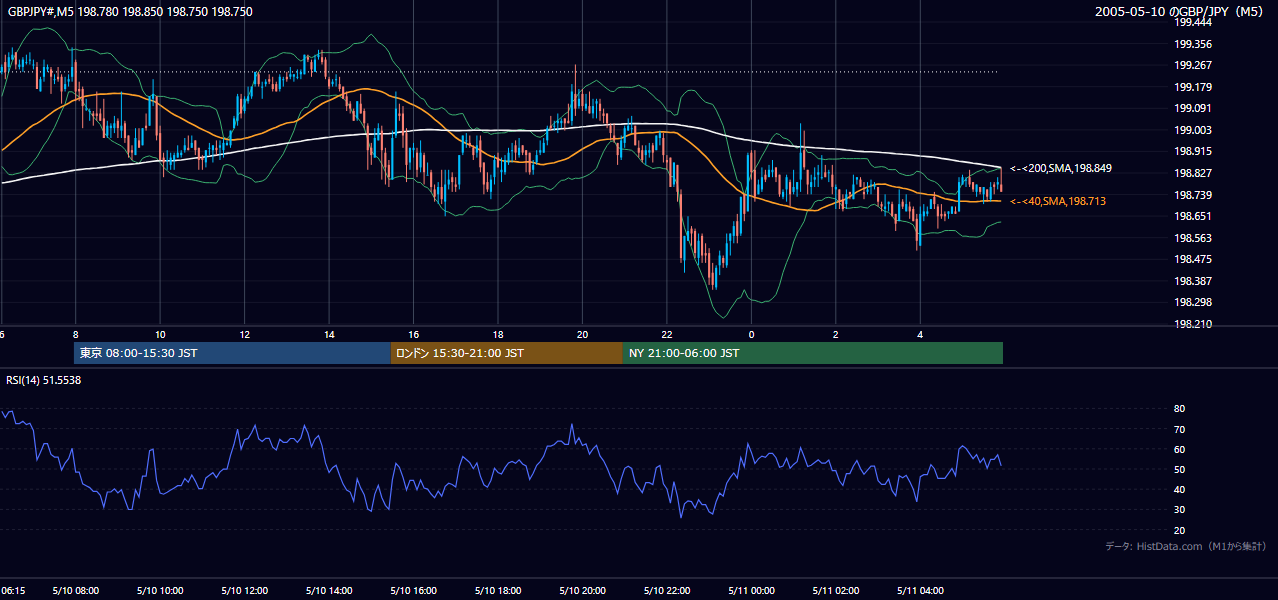Click hour marker 22 under the price chart
This screenshot has width=1278, height=600.
click(667, 335)
